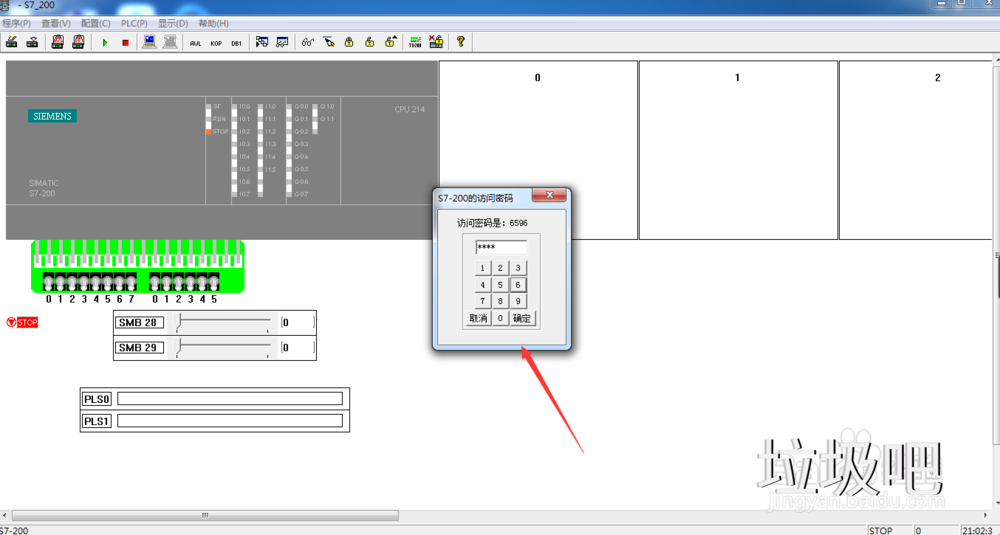This screenshot has width=1000, height=535.
Task: Toggle input switch 5 of the second group
Action: click(213, 283)
